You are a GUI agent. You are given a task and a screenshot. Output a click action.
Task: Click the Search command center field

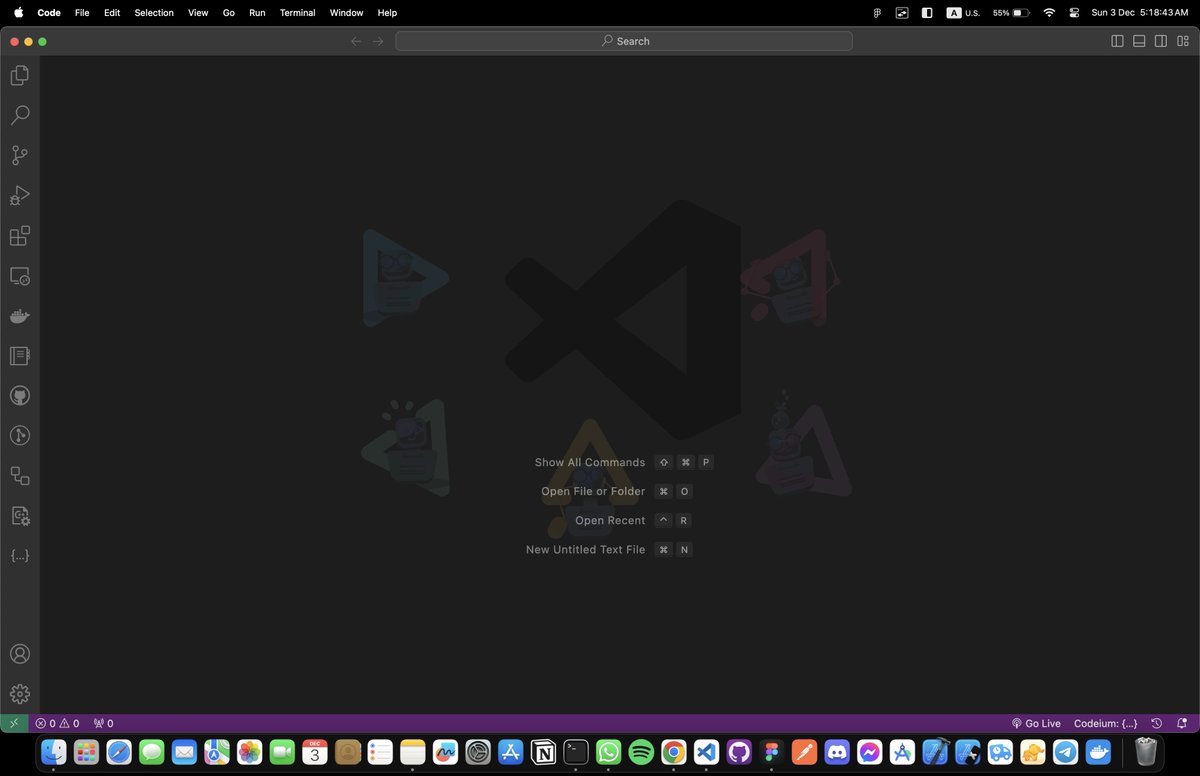(624, 41)
